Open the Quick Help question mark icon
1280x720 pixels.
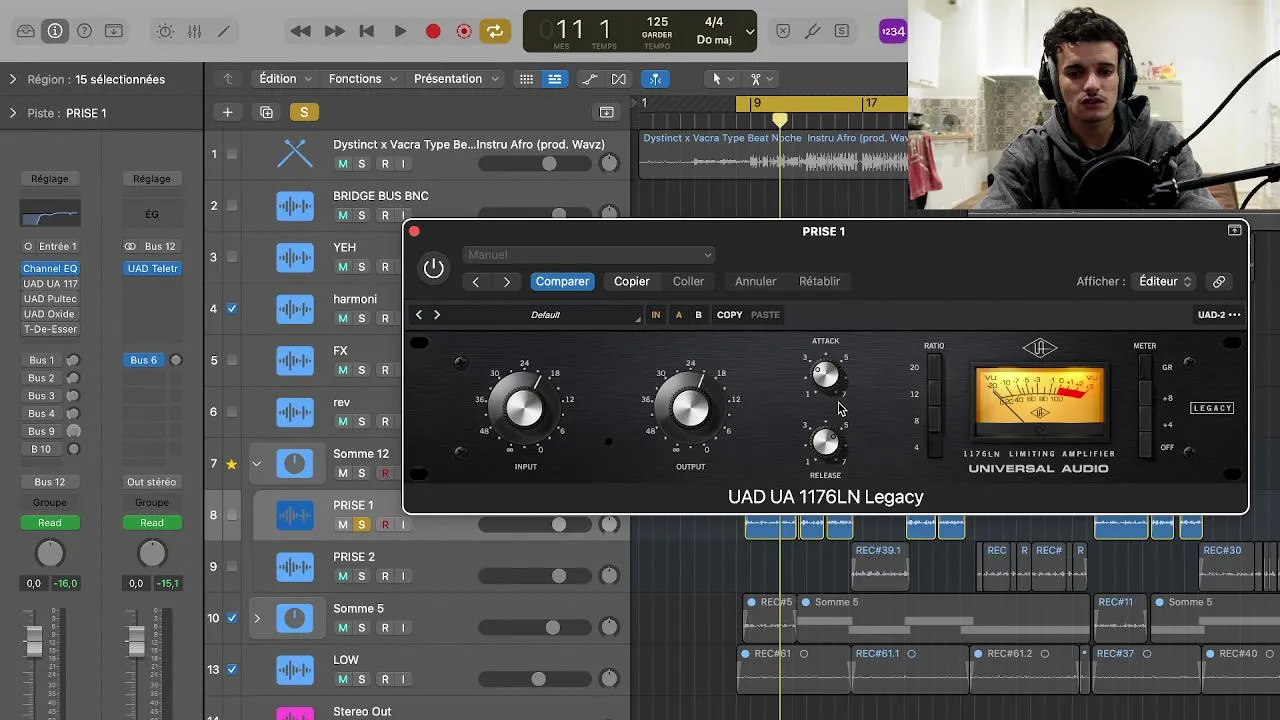point(85,31)
